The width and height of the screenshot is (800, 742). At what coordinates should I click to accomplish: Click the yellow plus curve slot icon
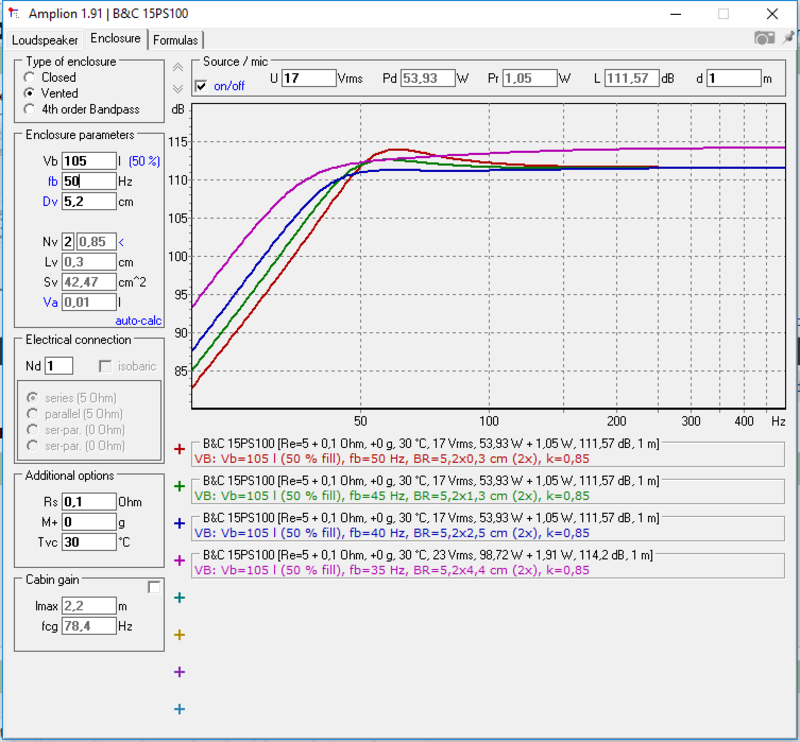tap(179, 635)
